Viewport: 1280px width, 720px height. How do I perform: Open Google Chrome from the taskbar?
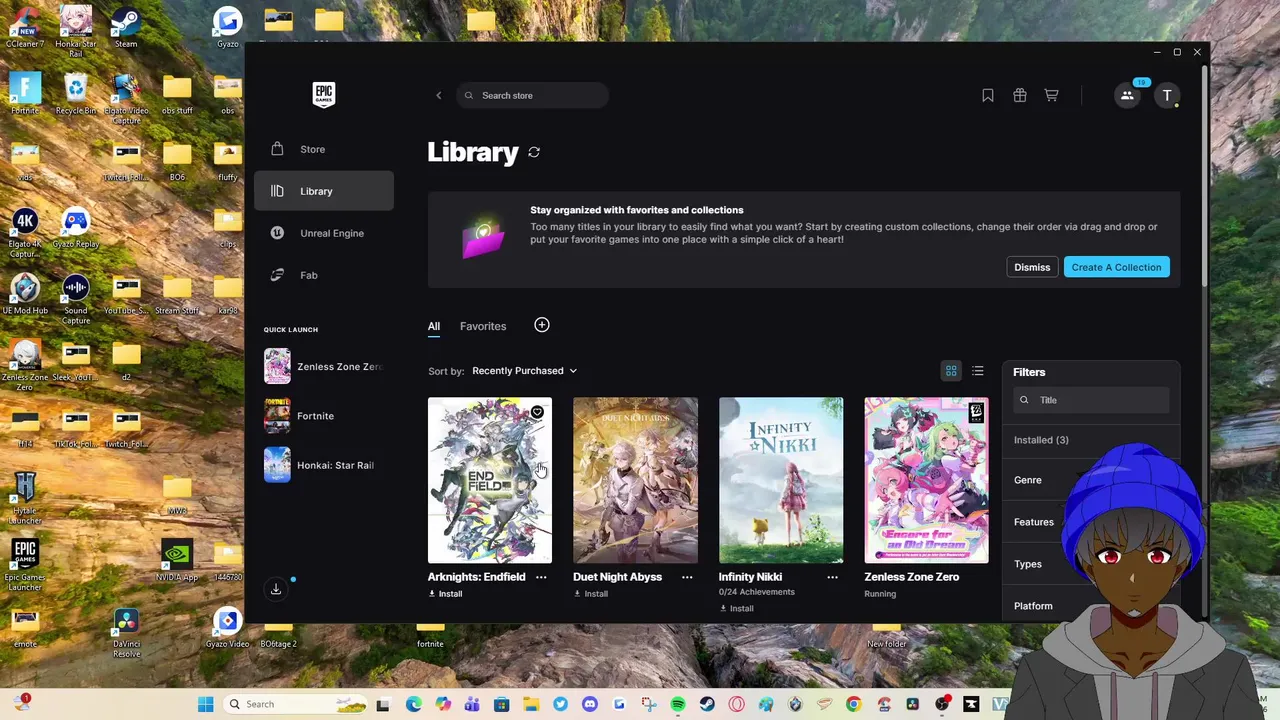(x=853, y=704)
